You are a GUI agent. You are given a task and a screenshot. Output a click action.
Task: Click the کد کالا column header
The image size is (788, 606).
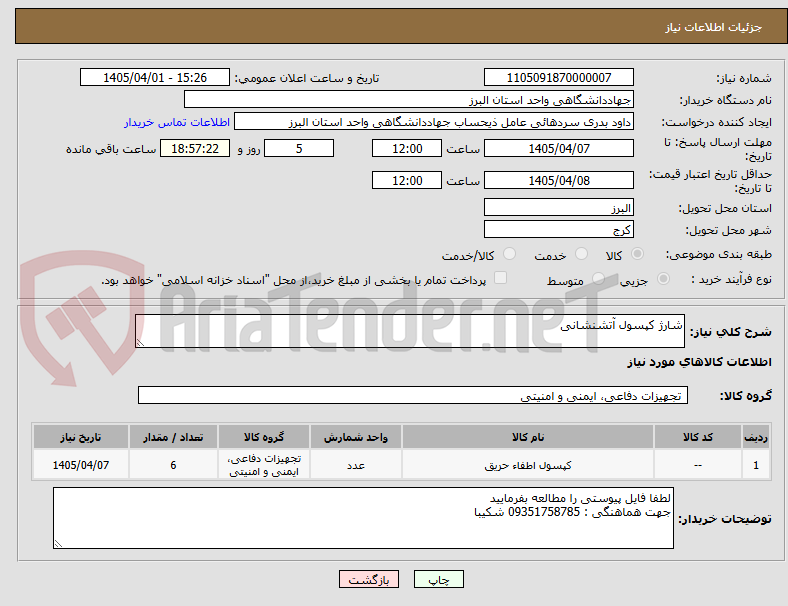point(698,437)
